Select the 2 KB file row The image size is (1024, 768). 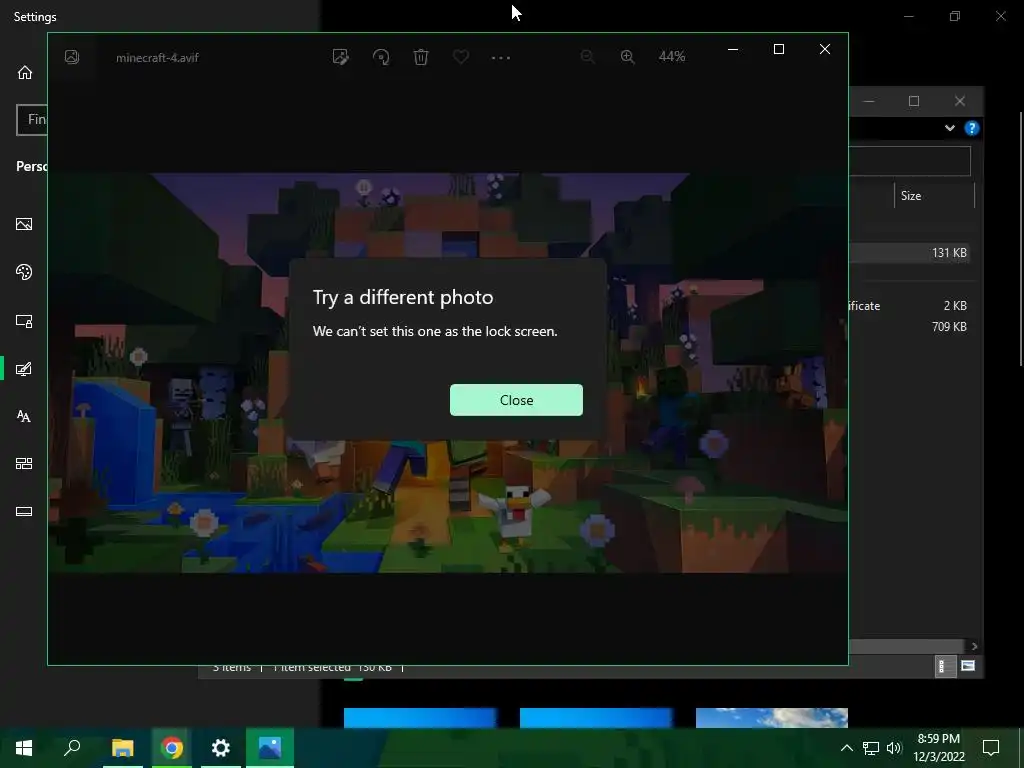909,306
